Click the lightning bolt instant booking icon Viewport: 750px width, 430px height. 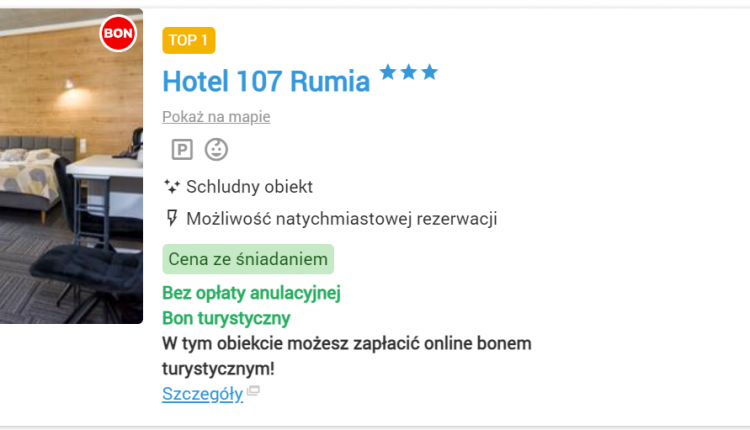[x=171, y=219]
